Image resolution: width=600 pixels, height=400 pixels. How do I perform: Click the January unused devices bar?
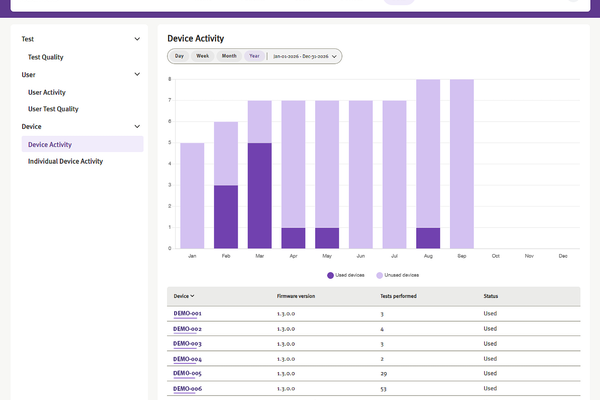pos(192,196)
